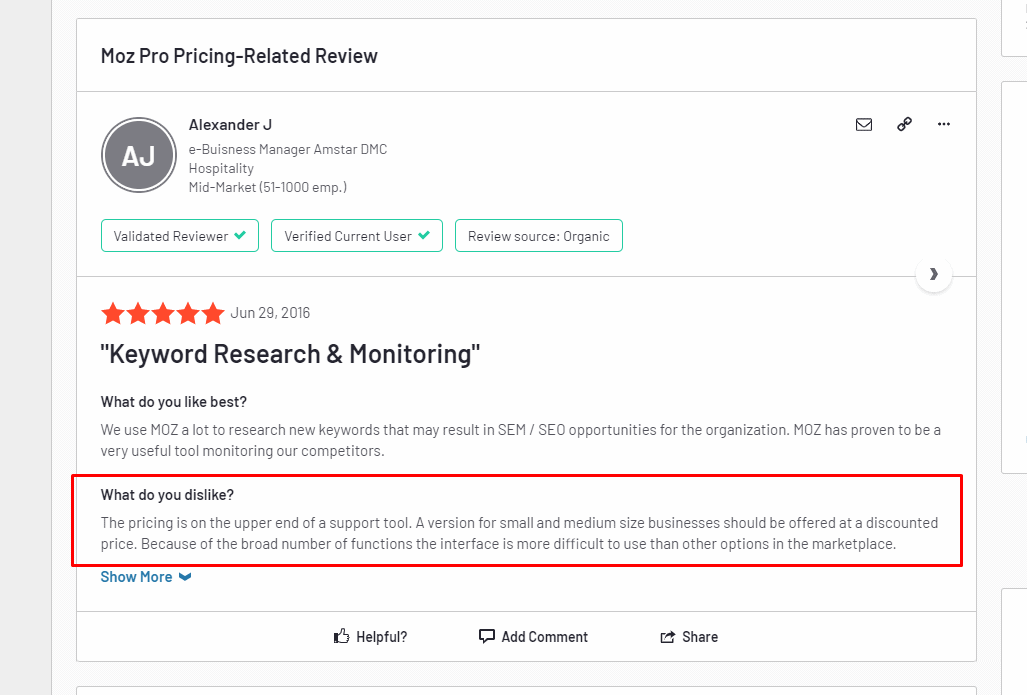Email the reviewer via the envelope icon
This screenshot has width=1027, height=695.
coord(864,124)
